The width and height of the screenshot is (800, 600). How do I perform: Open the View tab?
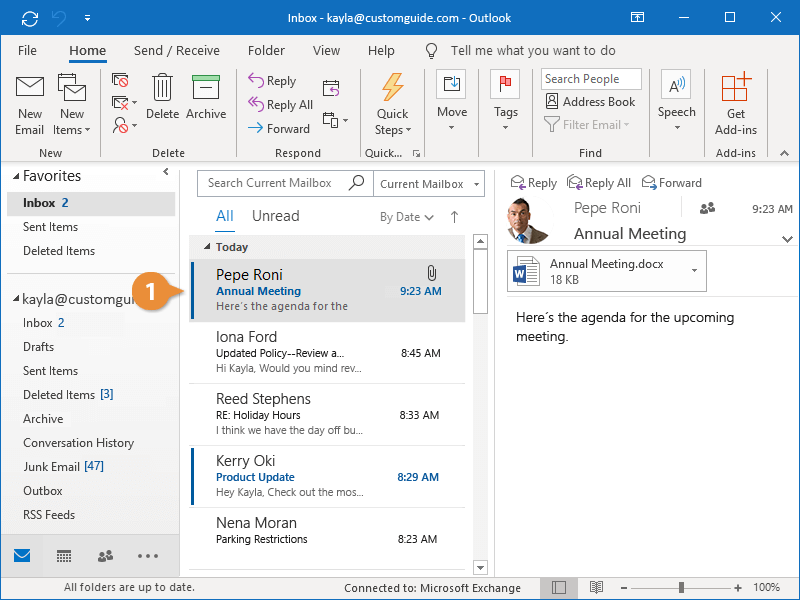pos(327,51)
